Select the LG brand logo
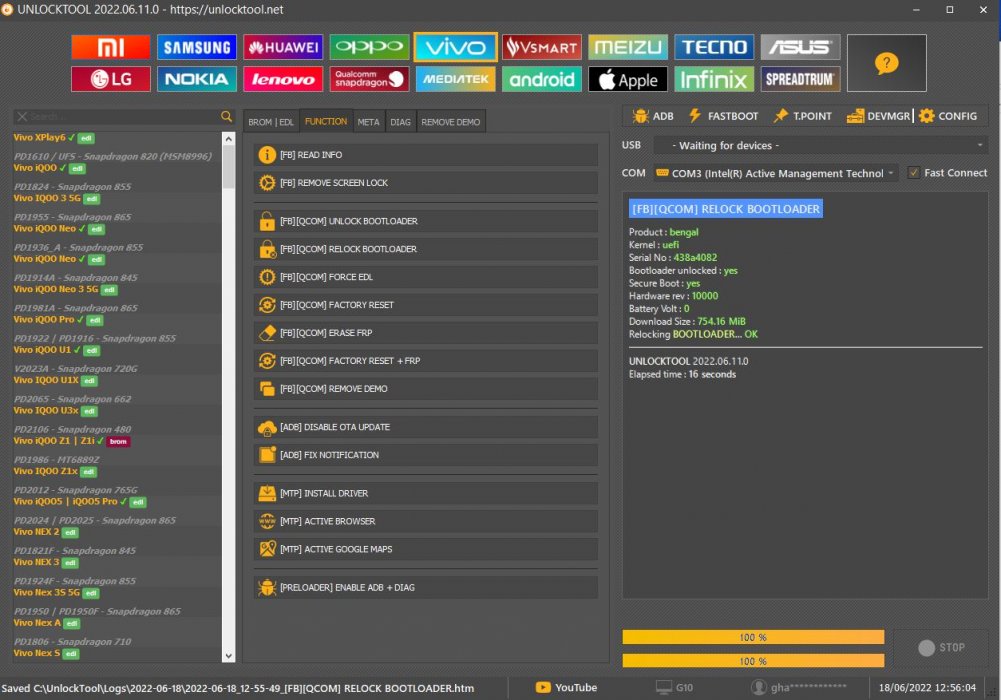The image size is (1001, 700). (111, 79)
